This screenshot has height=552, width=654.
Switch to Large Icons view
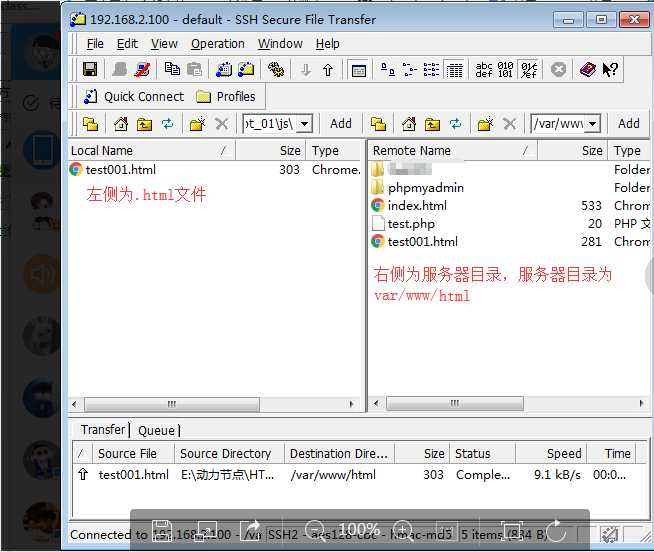388,69
